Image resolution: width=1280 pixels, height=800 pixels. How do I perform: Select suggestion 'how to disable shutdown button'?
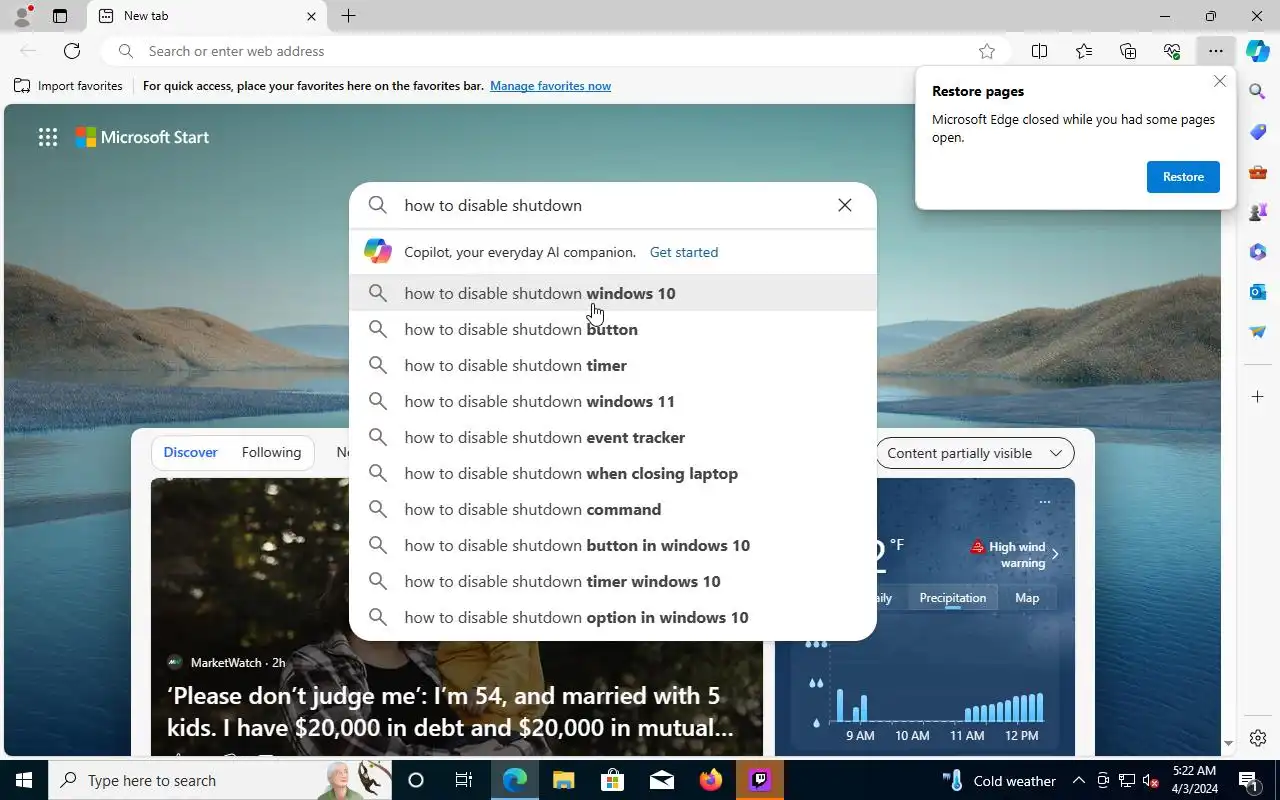613,329
